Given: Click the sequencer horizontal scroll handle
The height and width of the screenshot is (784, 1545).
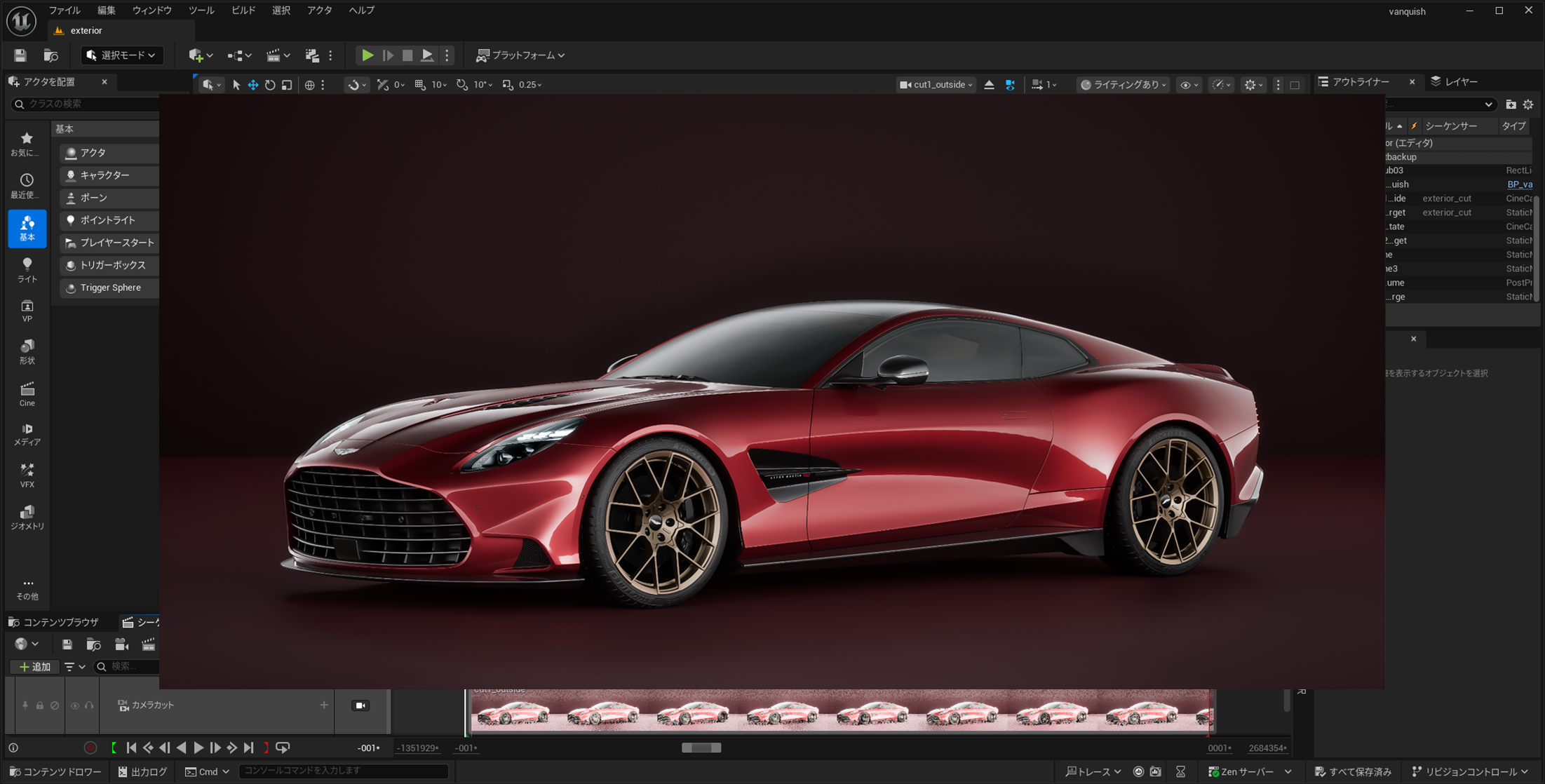Looking at the screenshot, I should click(701, 748).
